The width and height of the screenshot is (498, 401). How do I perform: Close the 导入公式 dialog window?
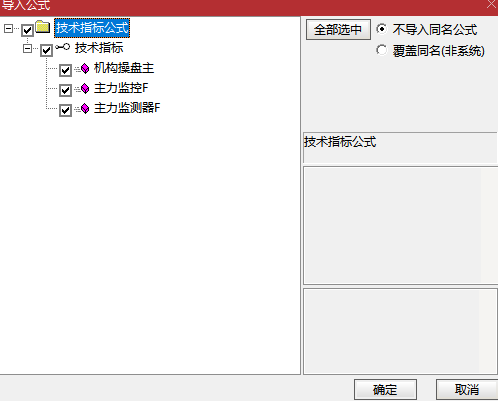coord(491,4)
